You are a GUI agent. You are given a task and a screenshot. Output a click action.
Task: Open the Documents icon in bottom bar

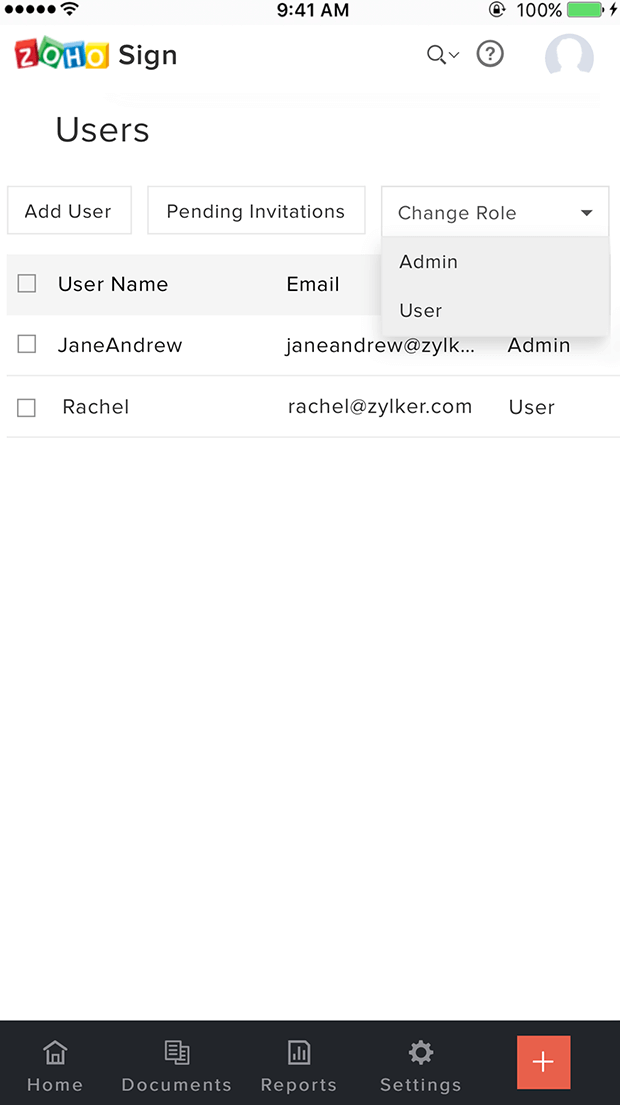[x=177, y=1053]
